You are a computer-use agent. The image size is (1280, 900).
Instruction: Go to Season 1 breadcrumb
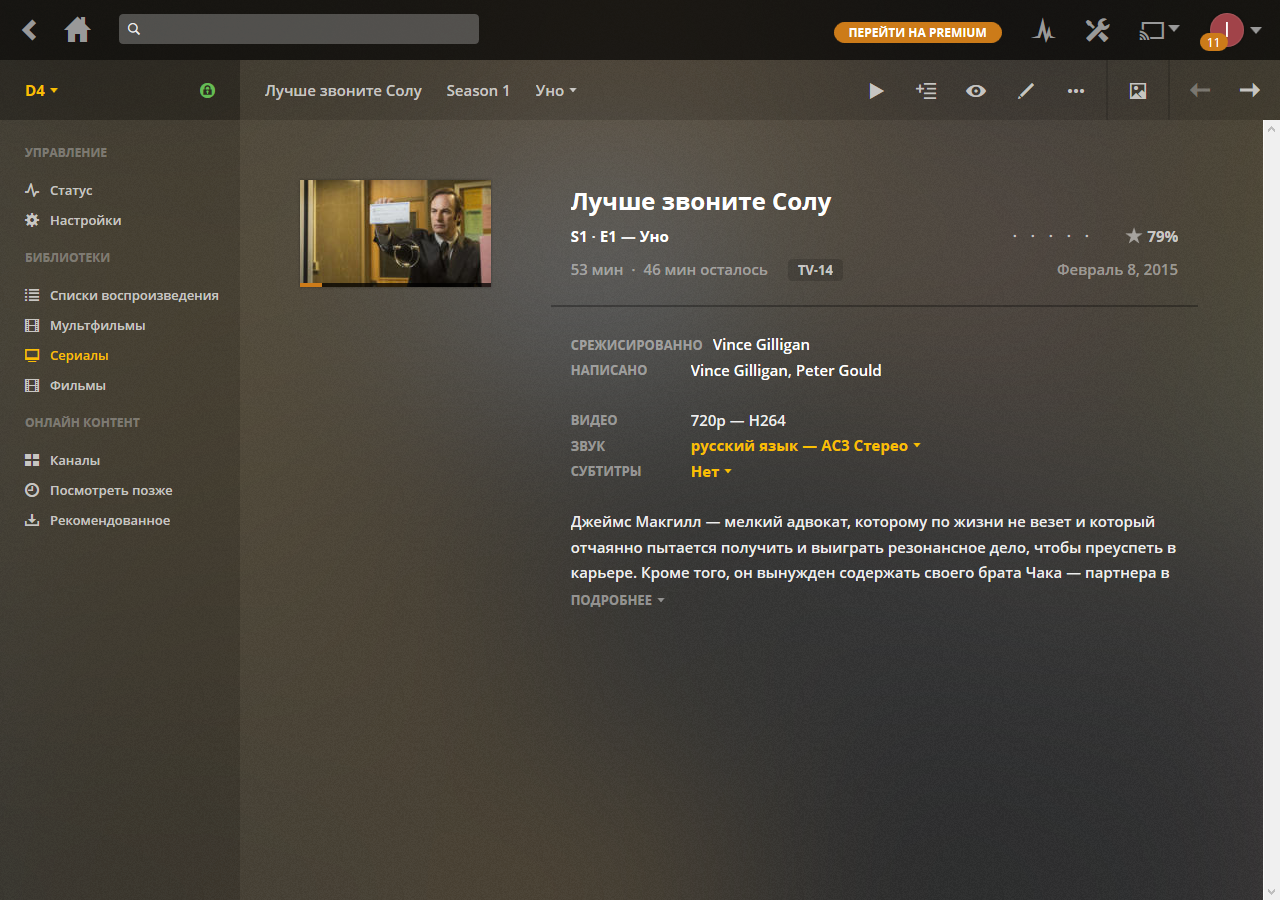(x=478, y=91)
